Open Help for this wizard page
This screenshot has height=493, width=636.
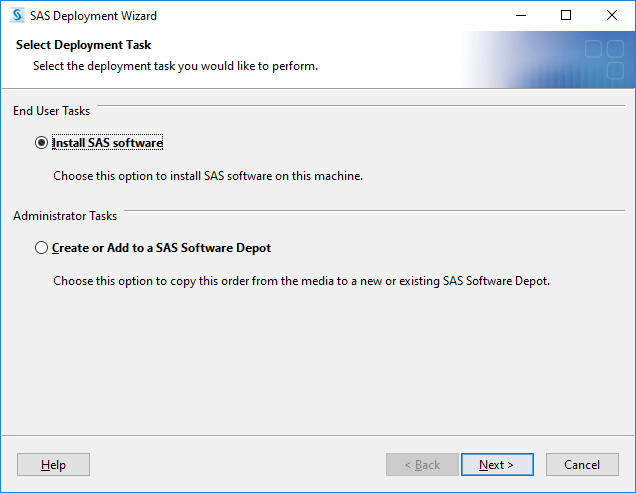pos(53,465)
